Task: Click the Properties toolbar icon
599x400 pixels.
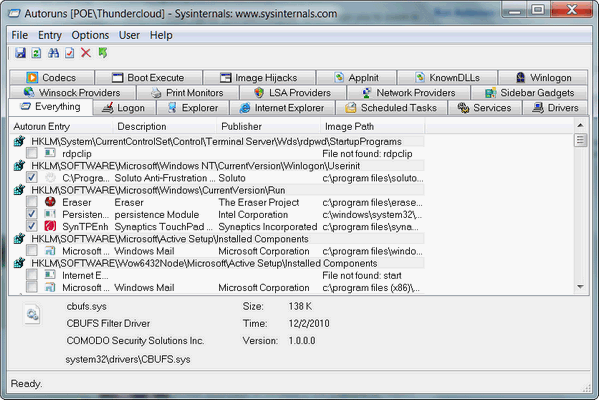Action: 70,53
